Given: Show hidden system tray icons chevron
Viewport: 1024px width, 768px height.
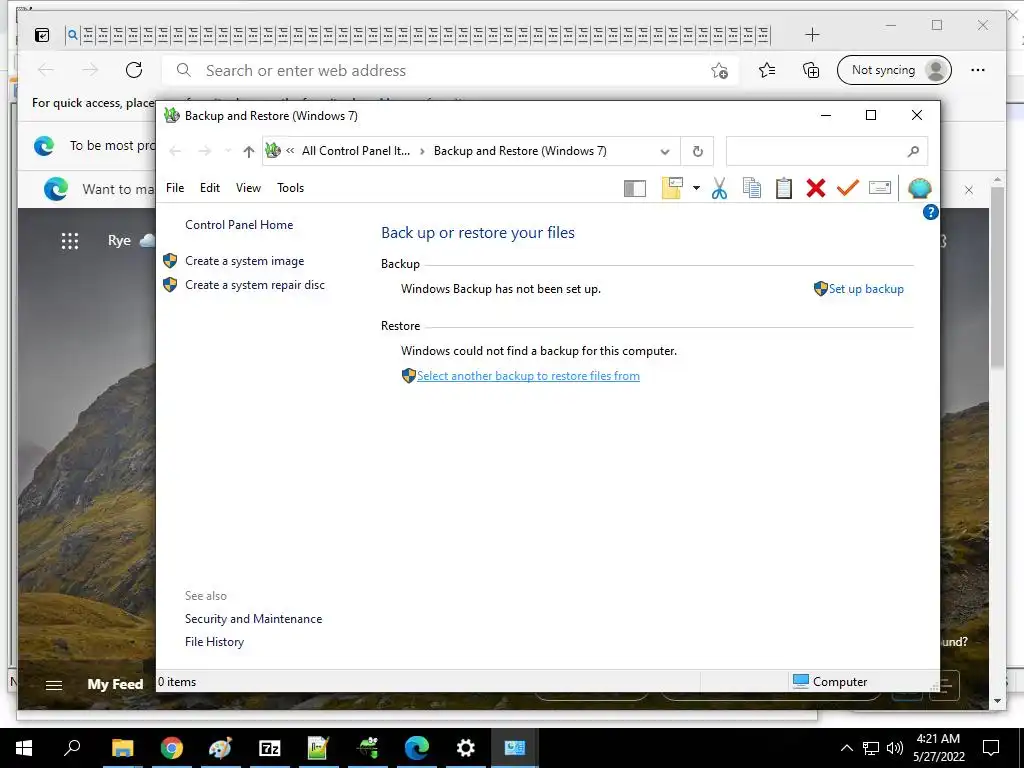Looking at the screenshot, I should 846,748.
